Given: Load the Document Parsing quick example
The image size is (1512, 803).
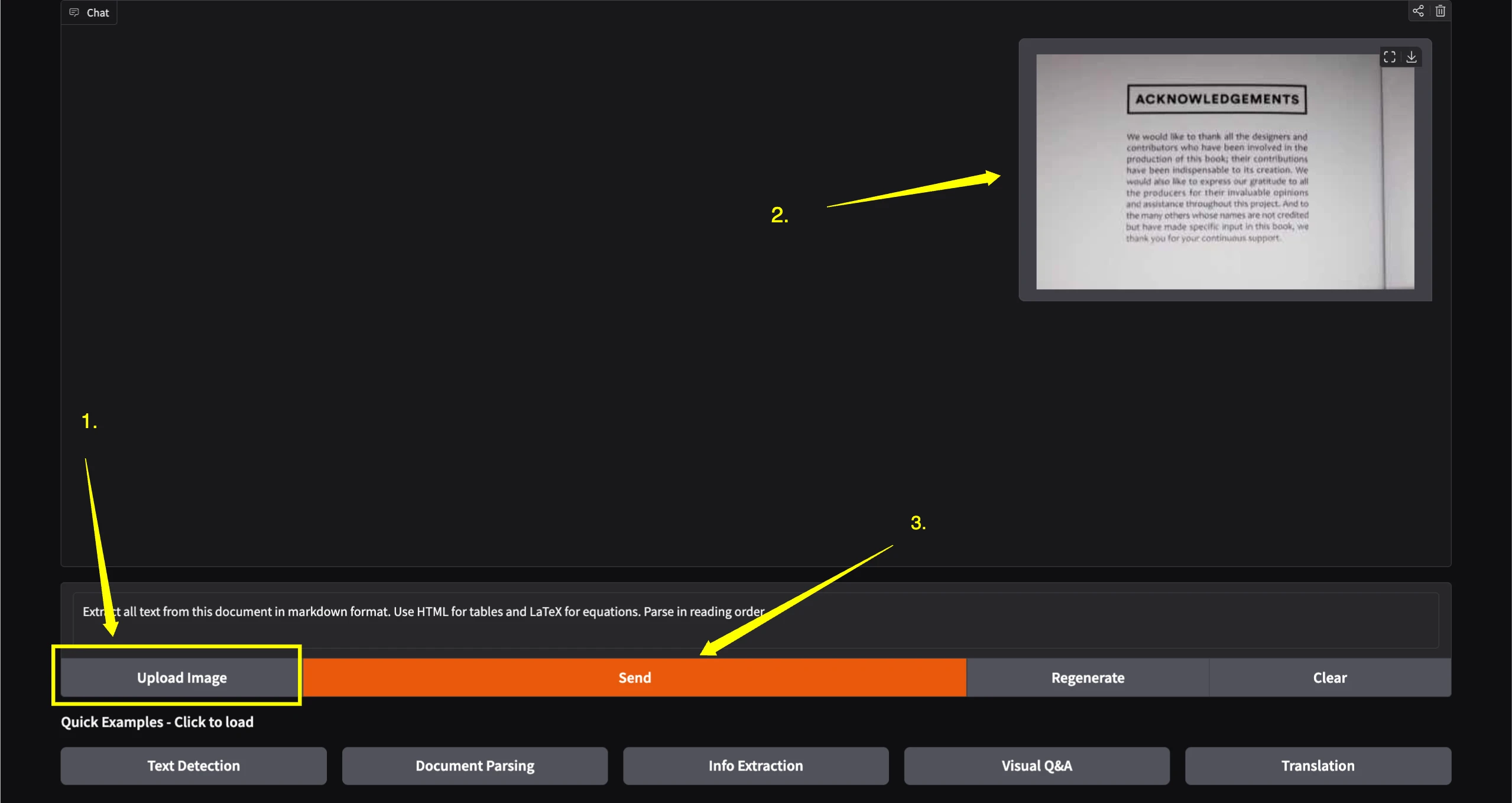Looking at the screenshot, I should point(475,766).
